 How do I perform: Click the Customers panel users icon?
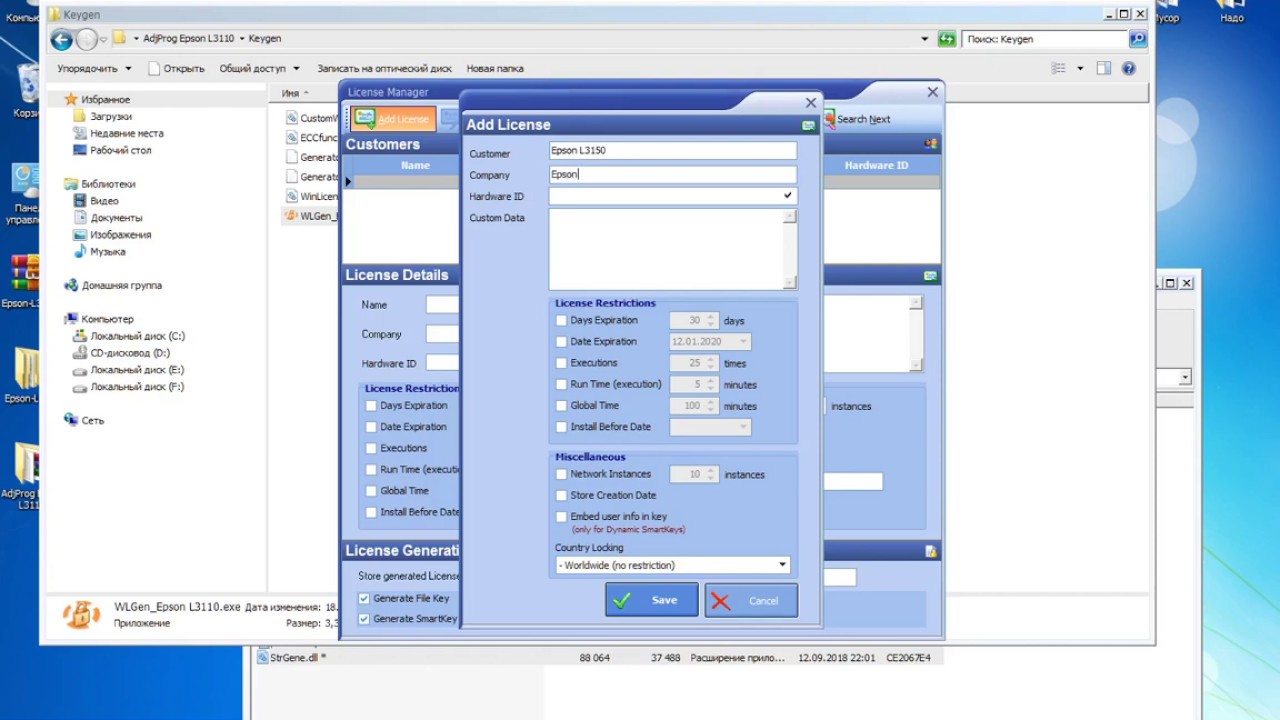931,144
